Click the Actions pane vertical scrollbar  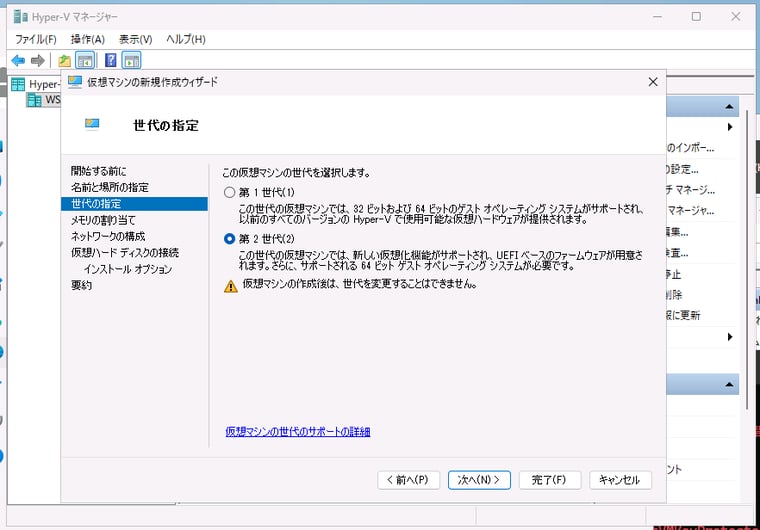click(x=746, y=259)
